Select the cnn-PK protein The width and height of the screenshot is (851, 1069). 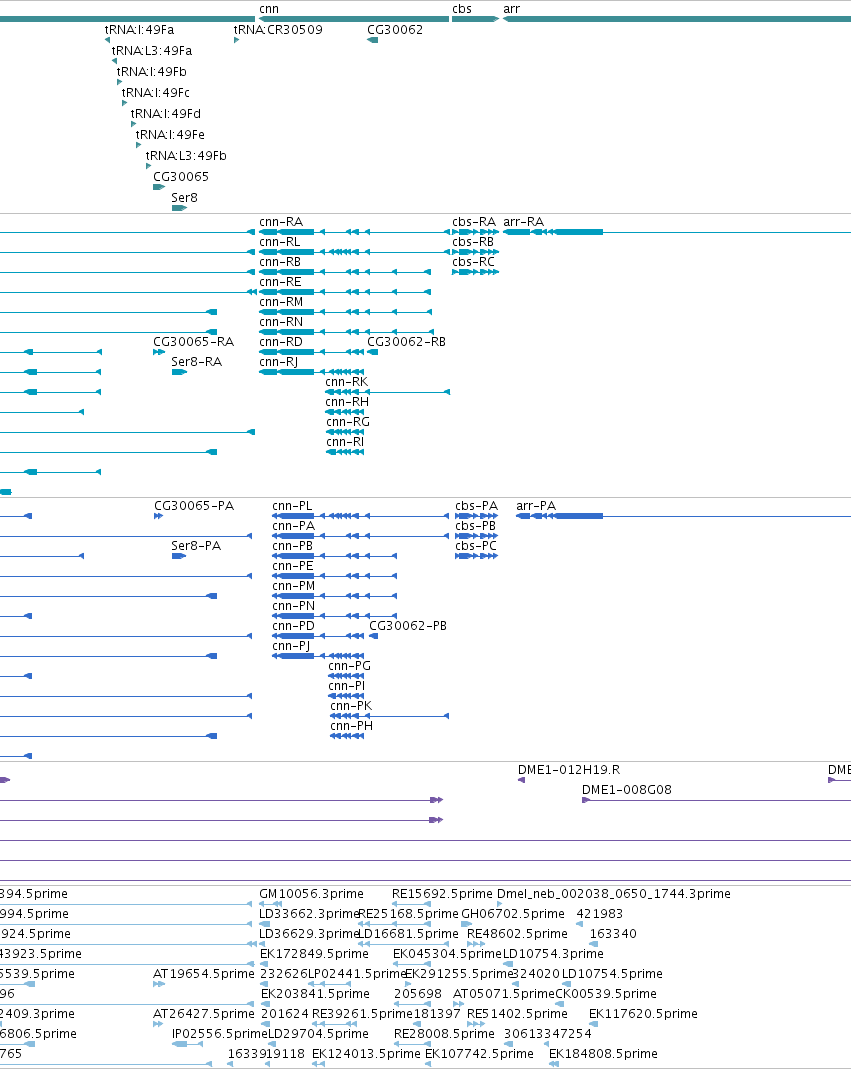click(351, 706)
